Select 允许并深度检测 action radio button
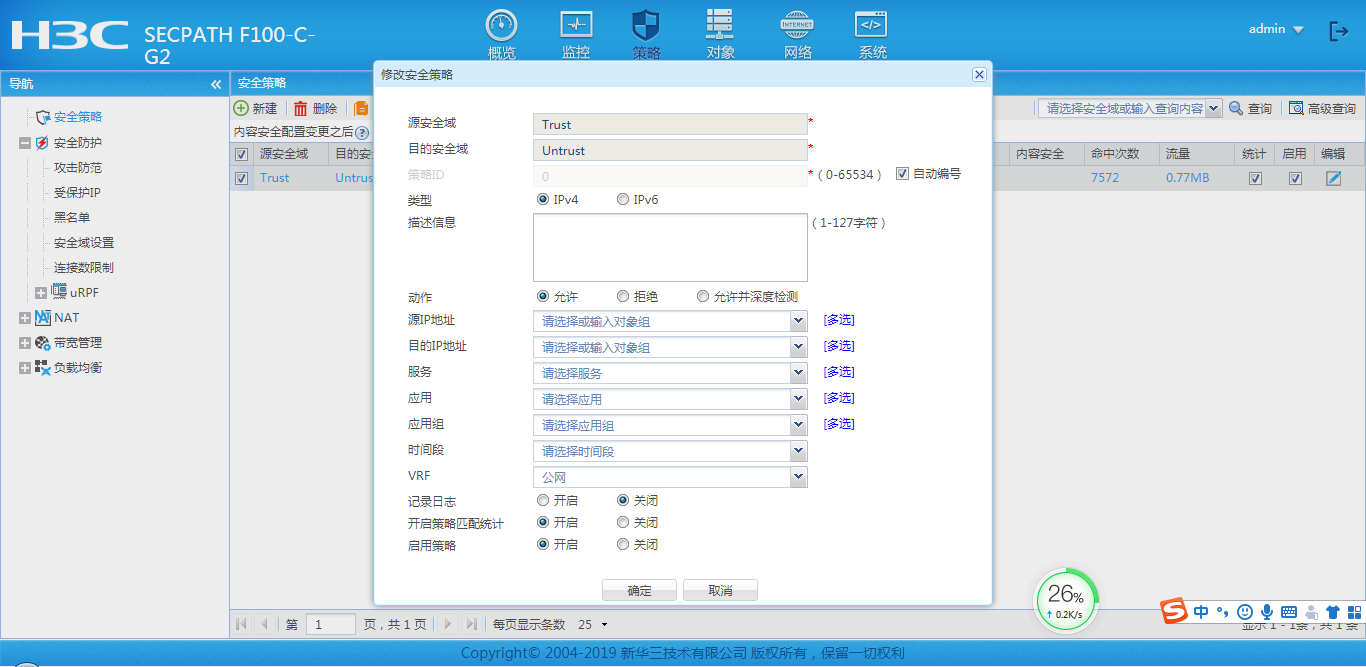This screenshot has width=1366, height=667. 703,296
